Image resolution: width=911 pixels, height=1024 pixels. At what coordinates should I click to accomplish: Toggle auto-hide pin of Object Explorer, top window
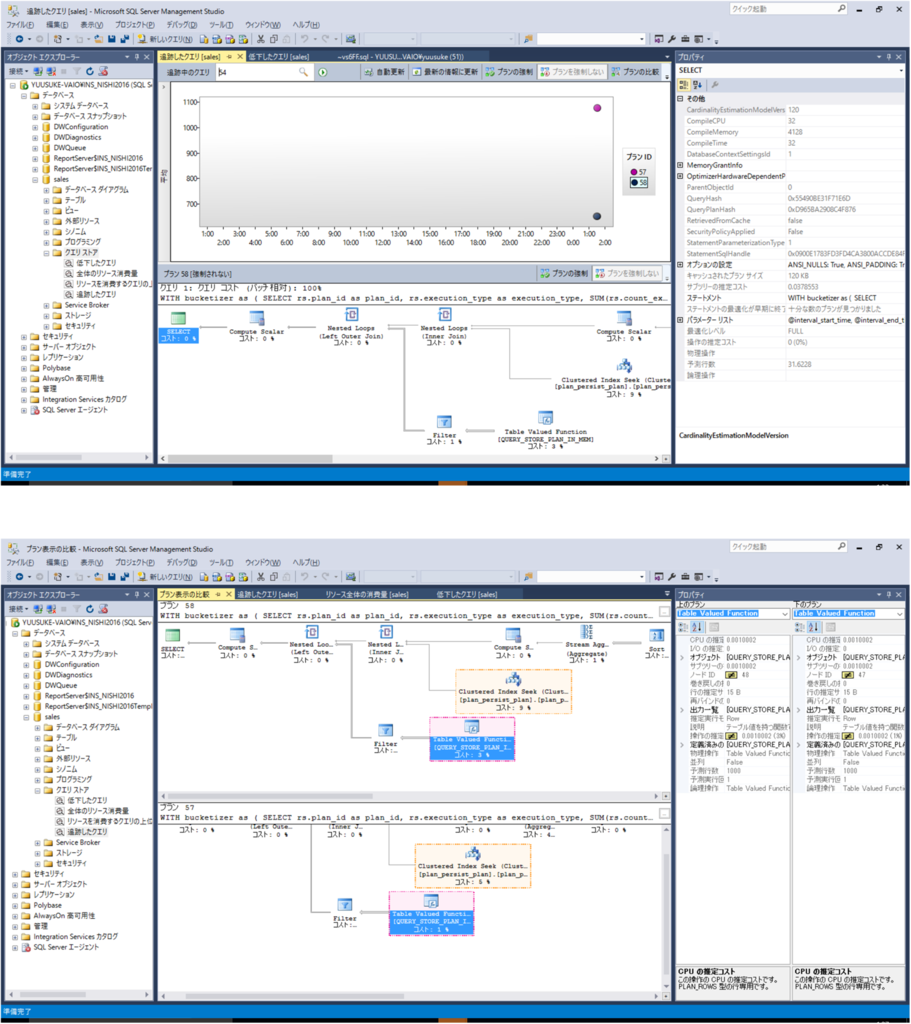coord(137,57)
